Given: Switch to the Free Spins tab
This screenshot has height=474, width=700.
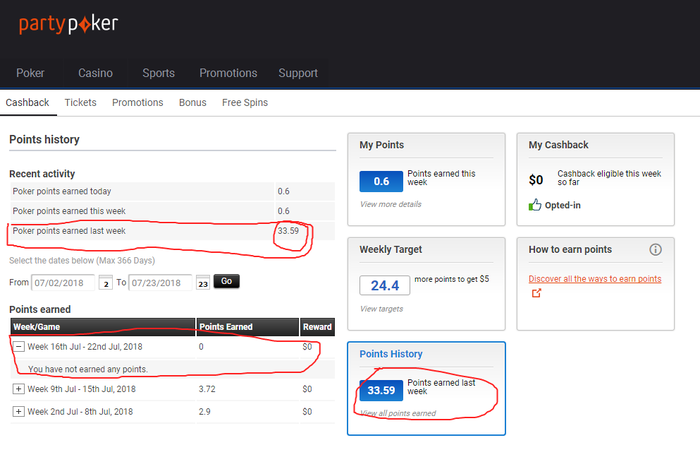Looking at the screenshot, I should pos(245,103).
